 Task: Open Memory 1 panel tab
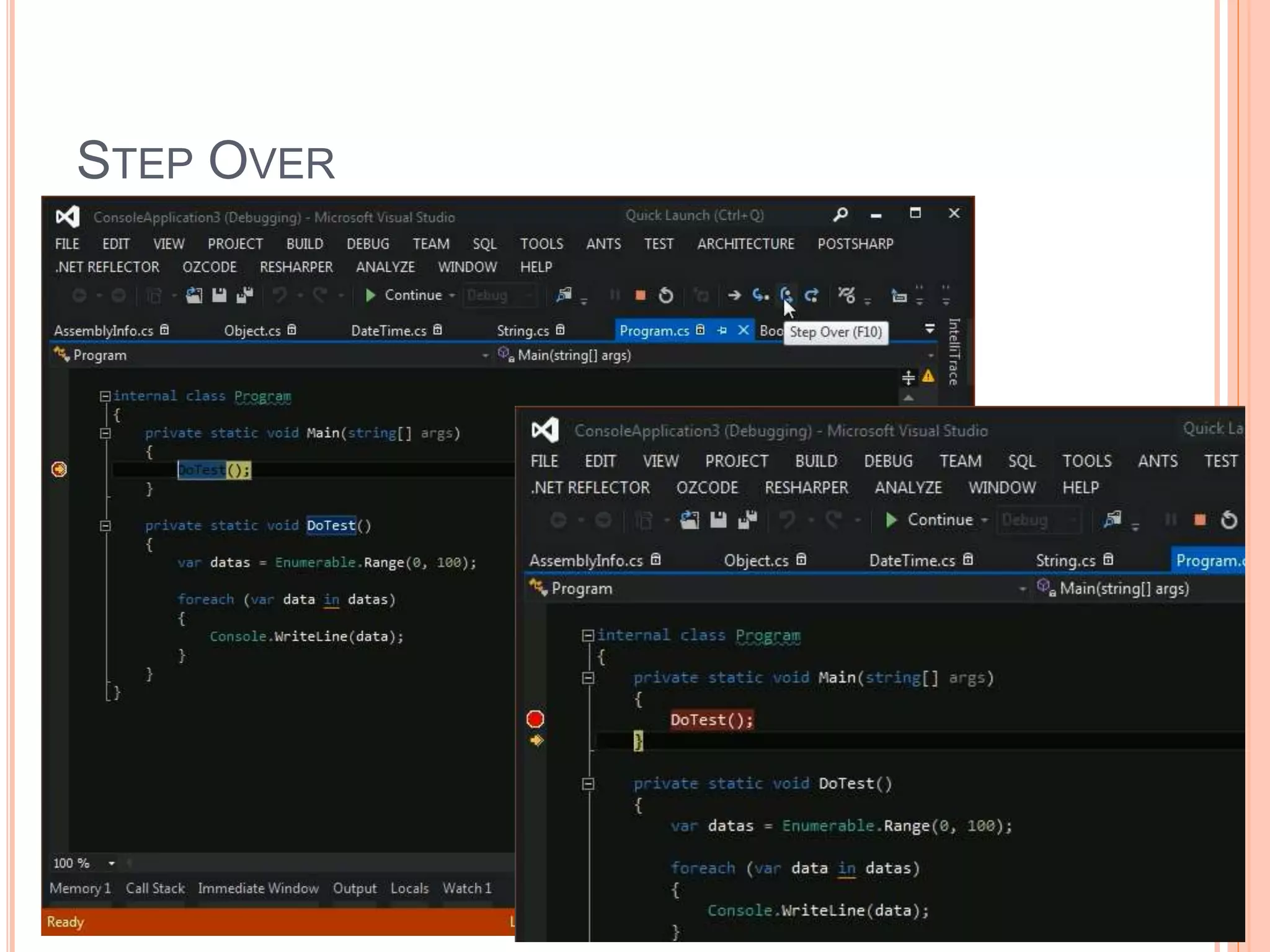(80, 888)
